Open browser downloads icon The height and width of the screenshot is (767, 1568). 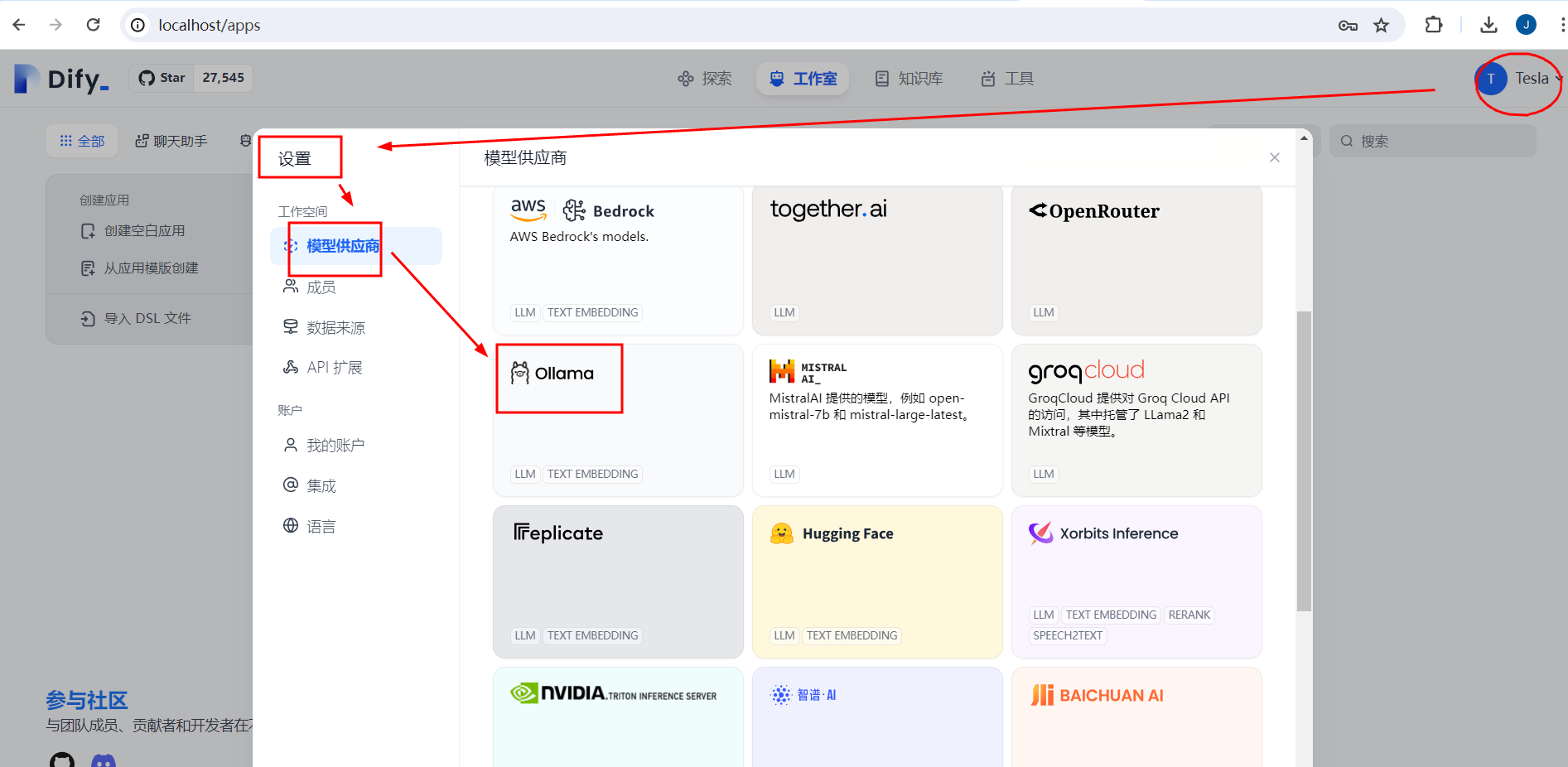coord(1488,25)
